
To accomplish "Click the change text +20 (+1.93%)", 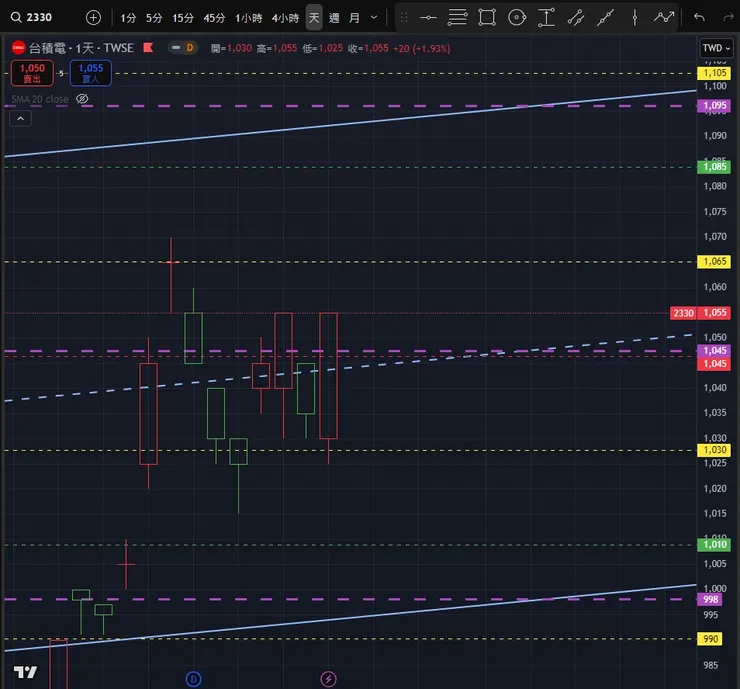I will click(422, 48).
